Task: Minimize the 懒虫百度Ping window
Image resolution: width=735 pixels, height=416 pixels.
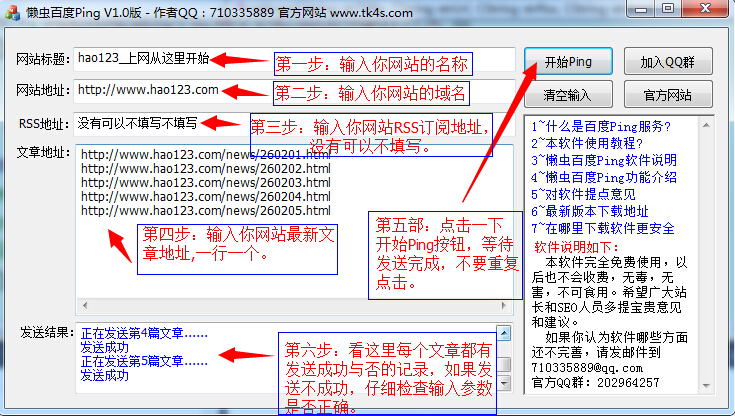Action: [x=642, y=8]
